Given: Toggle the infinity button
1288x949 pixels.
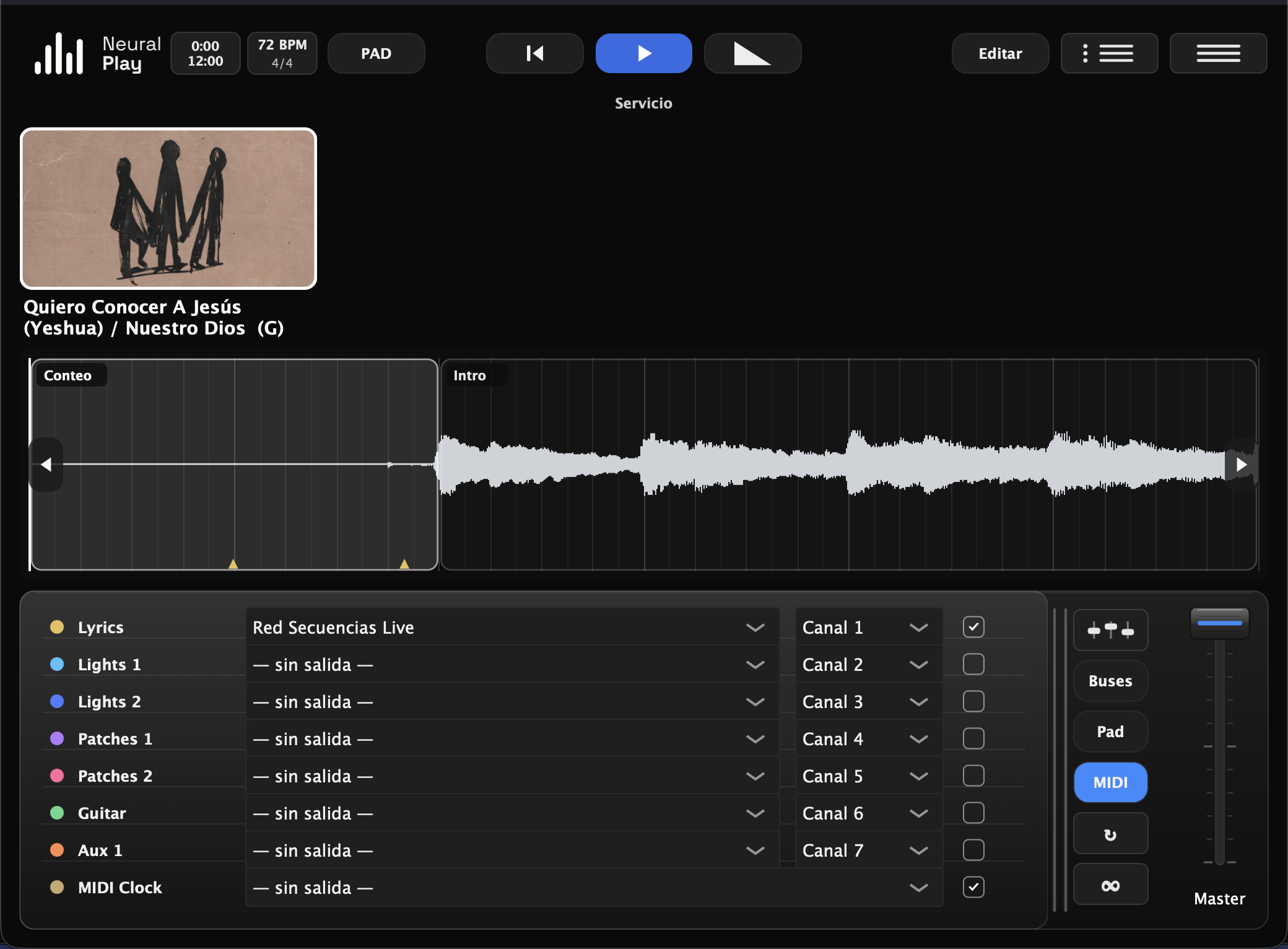Looking at the screenshot, I should tap(1111, 885).
